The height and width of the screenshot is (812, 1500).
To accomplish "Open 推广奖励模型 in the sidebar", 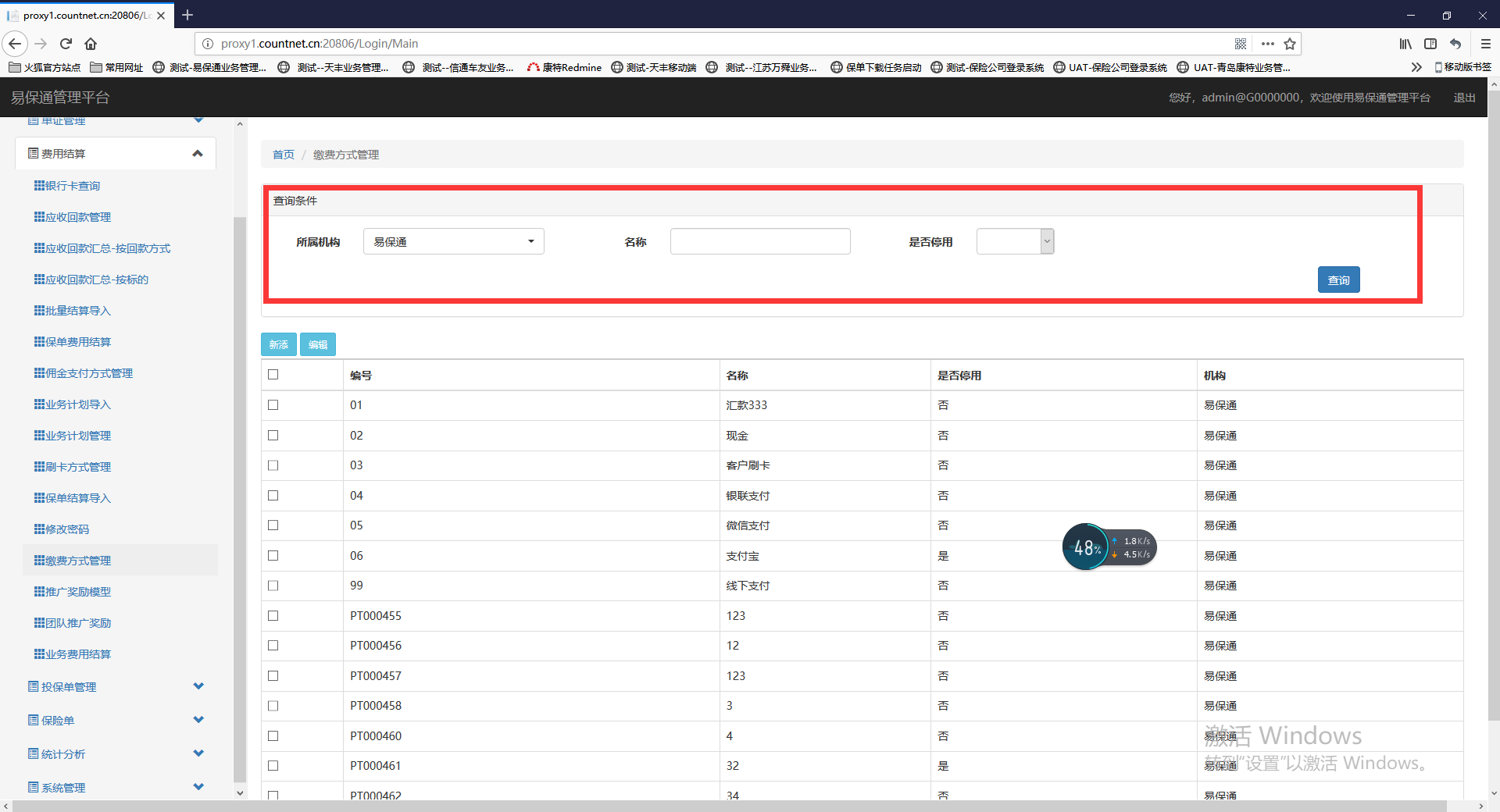I will (x=73, y=592).
